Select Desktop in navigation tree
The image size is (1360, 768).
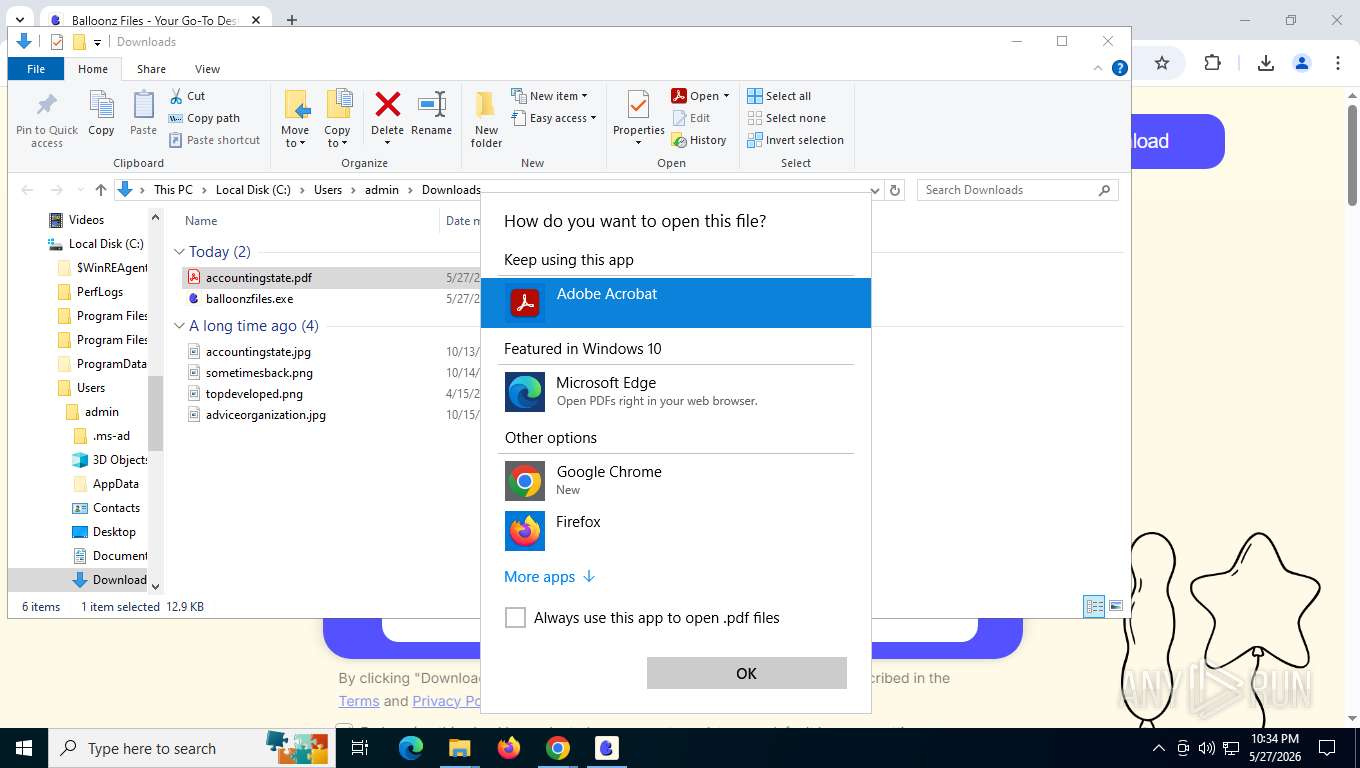click(114, 532)
